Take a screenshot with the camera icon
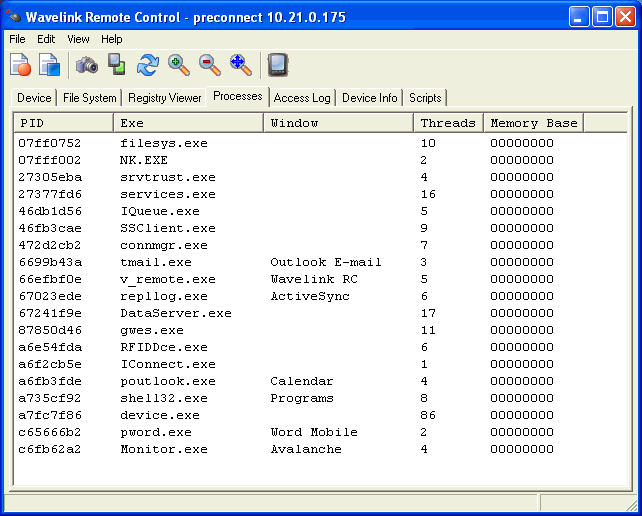This screenshot has width=642, height=516. (x=87, y=65)
